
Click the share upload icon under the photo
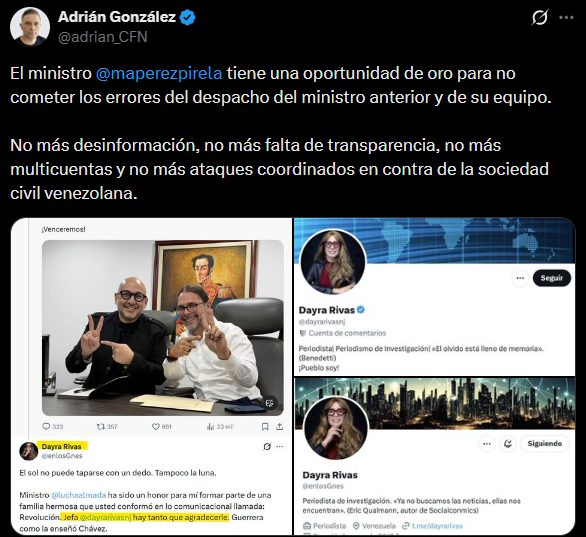point(280,426)
